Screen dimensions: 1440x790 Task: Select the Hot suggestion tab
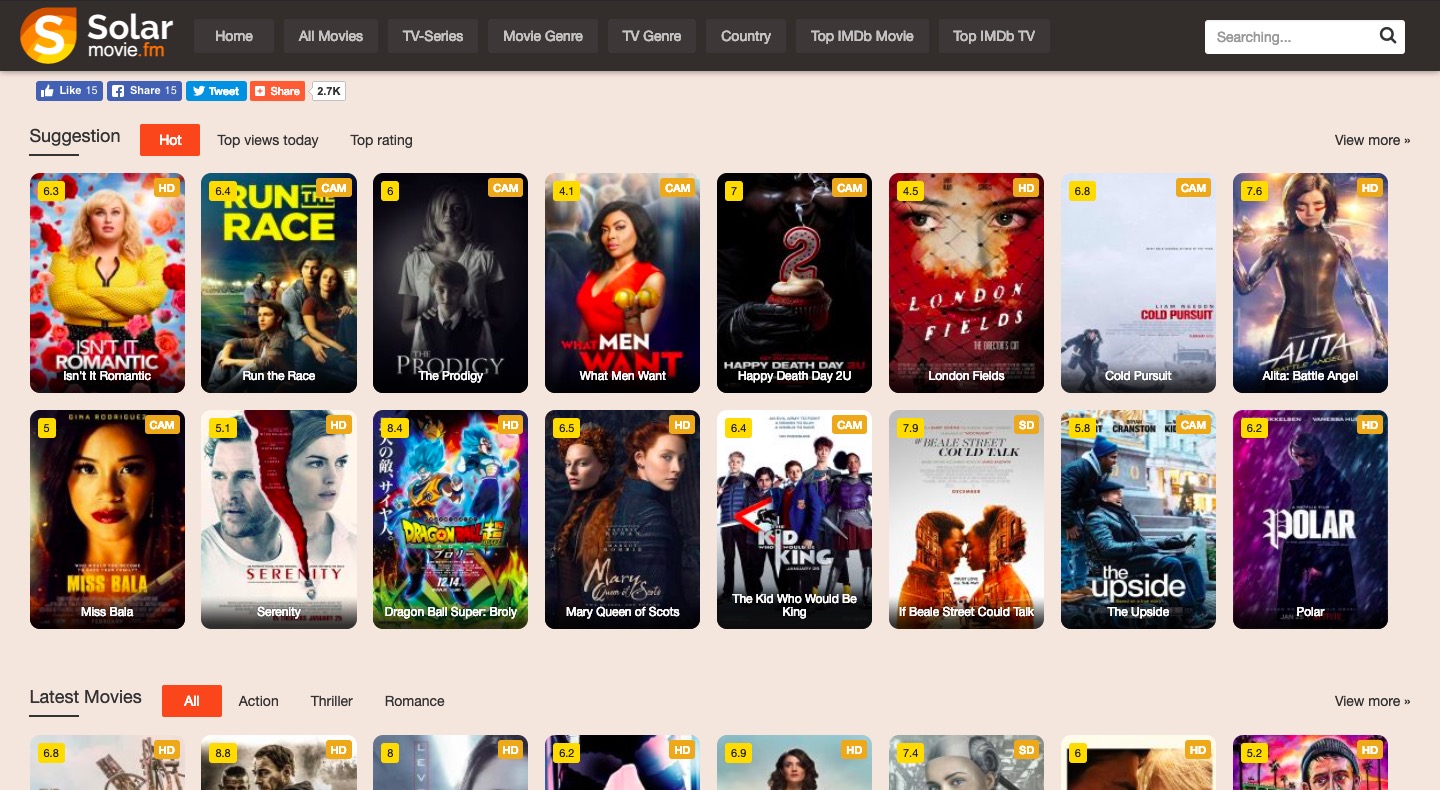[170, 140]
